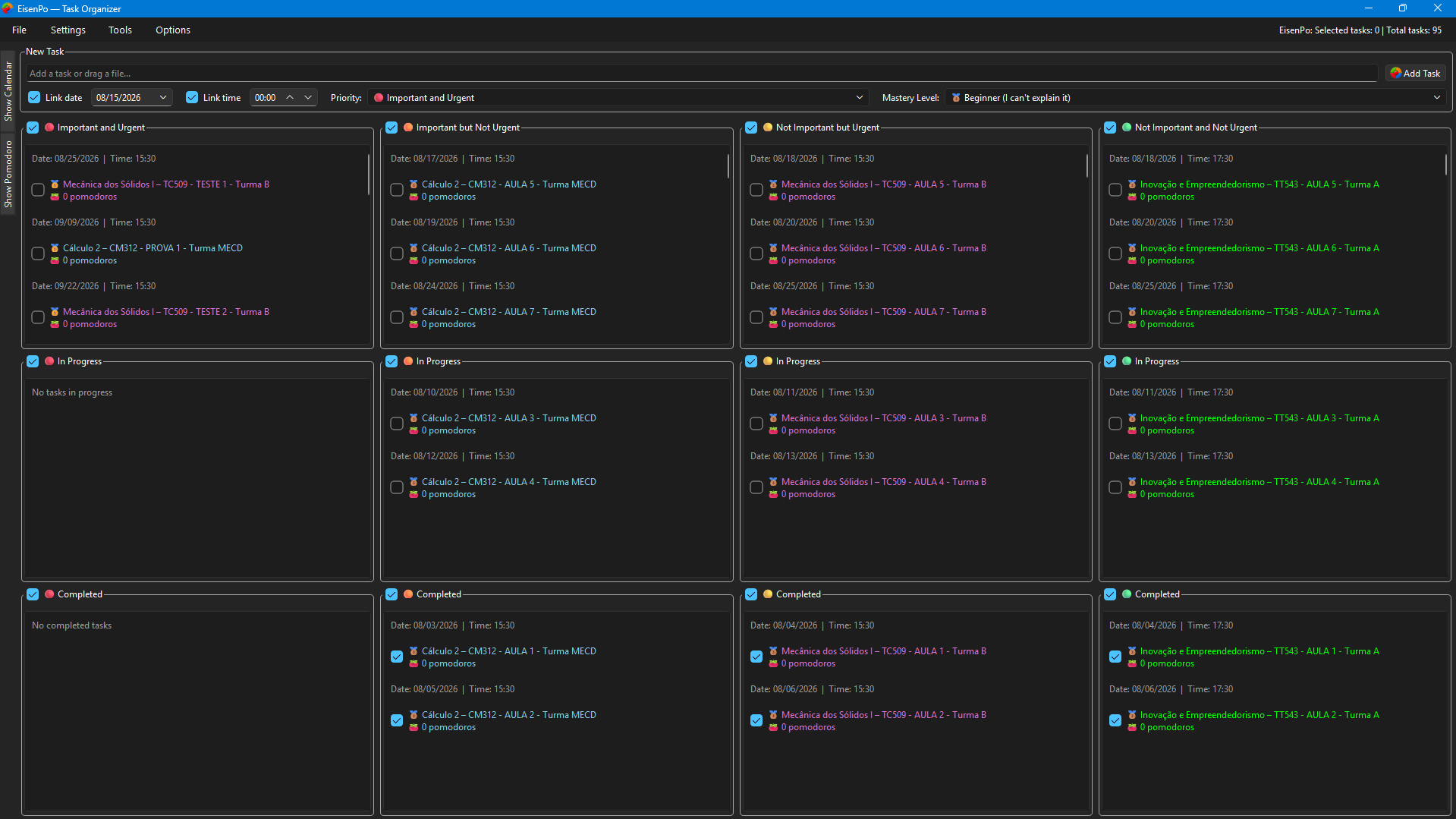The image size is (1456, 819).
Task: Click tomato icon under TT543 AULA 3 task
Action: 1132,430
